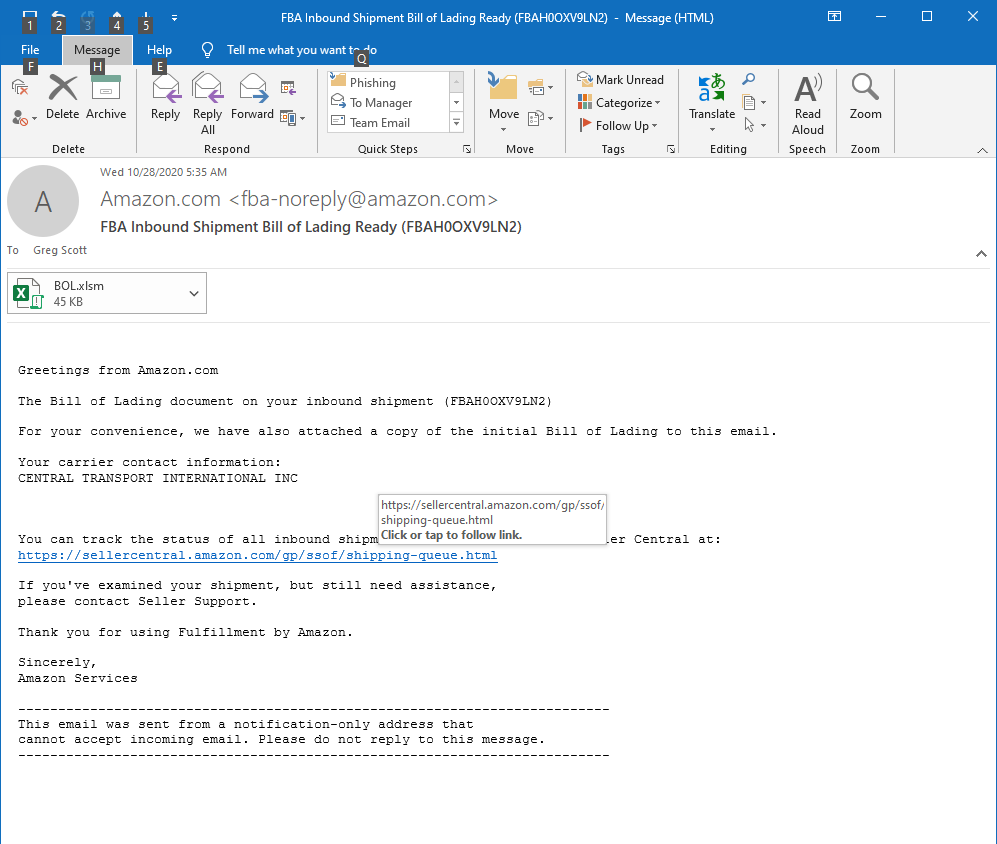Screen dimensions: 997x844
Task: Click the Translate button
Action: pyautogui.click(x=712, y=103)
